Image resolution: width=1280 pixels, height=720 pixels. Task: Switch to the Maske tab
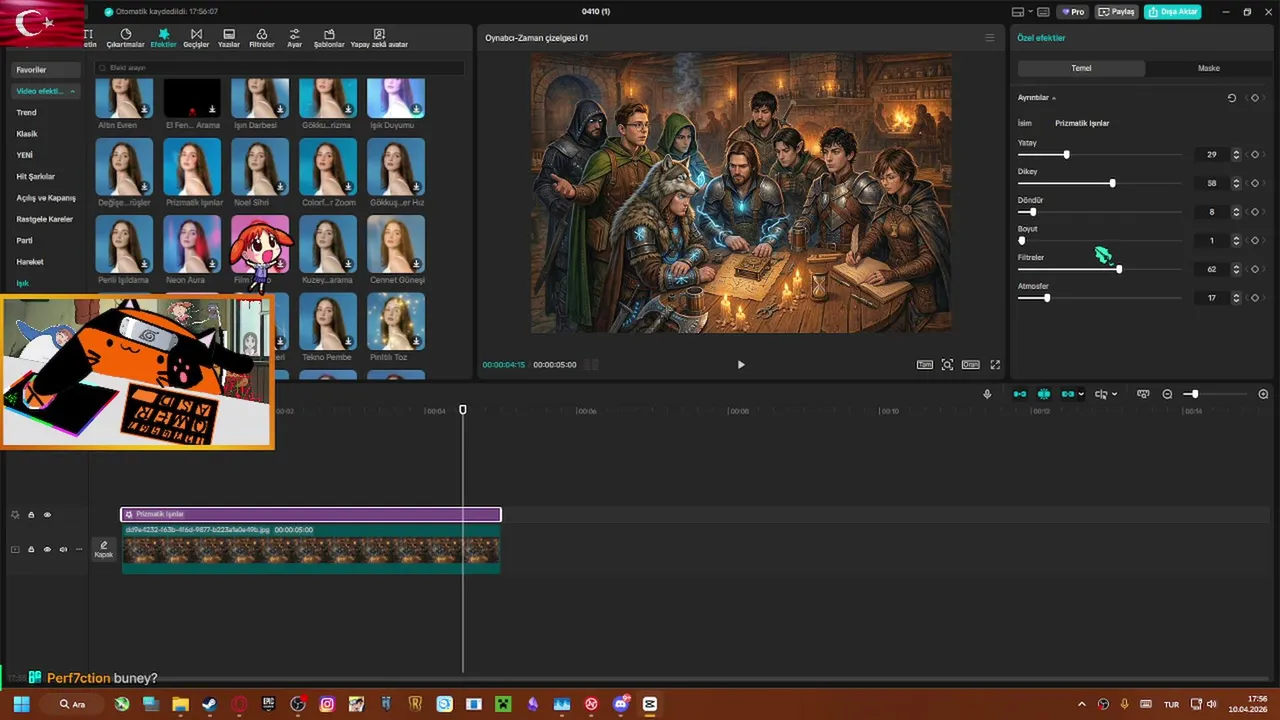pos(1209,68)
